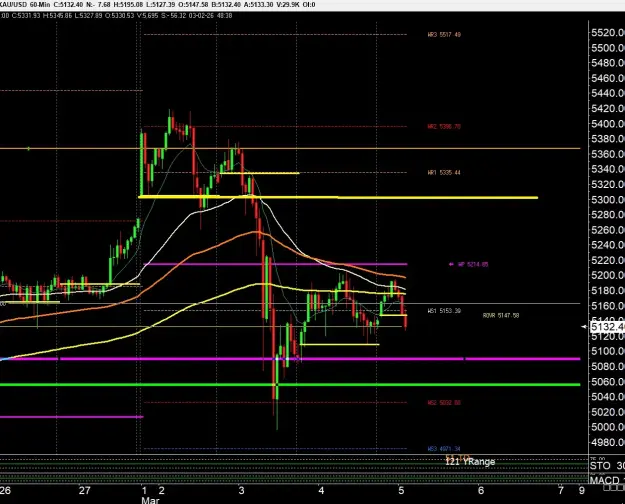Image resolution: width=625 pixels, height=504 pixels.
Task: Click the small squares icon at bottom-right corner
Action: click(614, 489)
